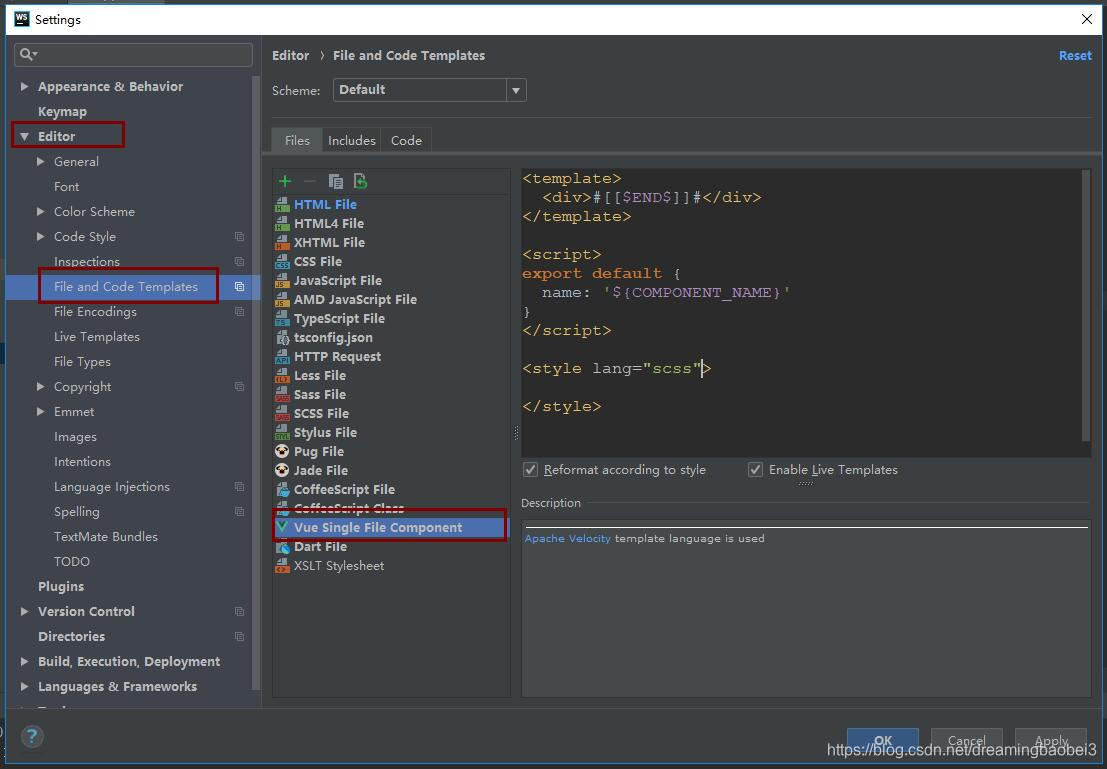The height and width of the screenshot is (769, 1107).
Task: Click the settings search field
Action: coord(133,54)
